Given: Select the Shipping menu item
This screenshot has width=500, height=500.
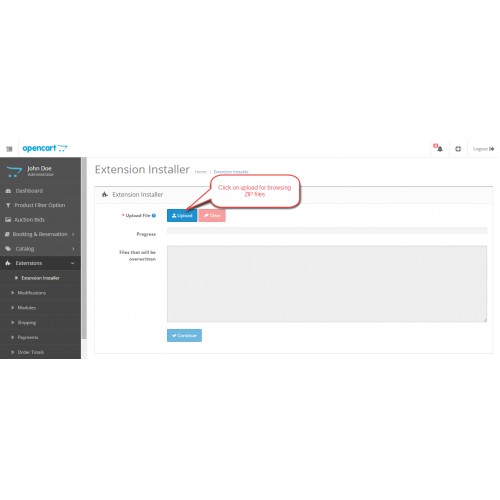Looking at the screenshot, I should pos(27,322).
